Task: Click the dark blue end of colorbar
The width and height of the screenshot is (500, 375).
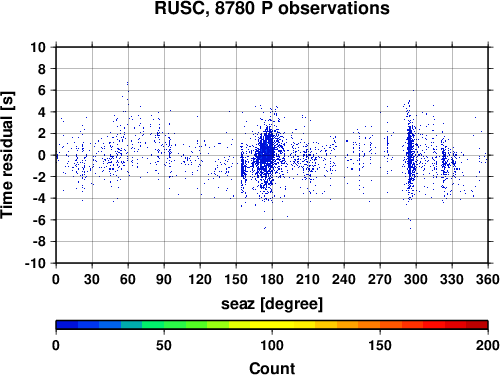Action: click(x=67, y=325)
